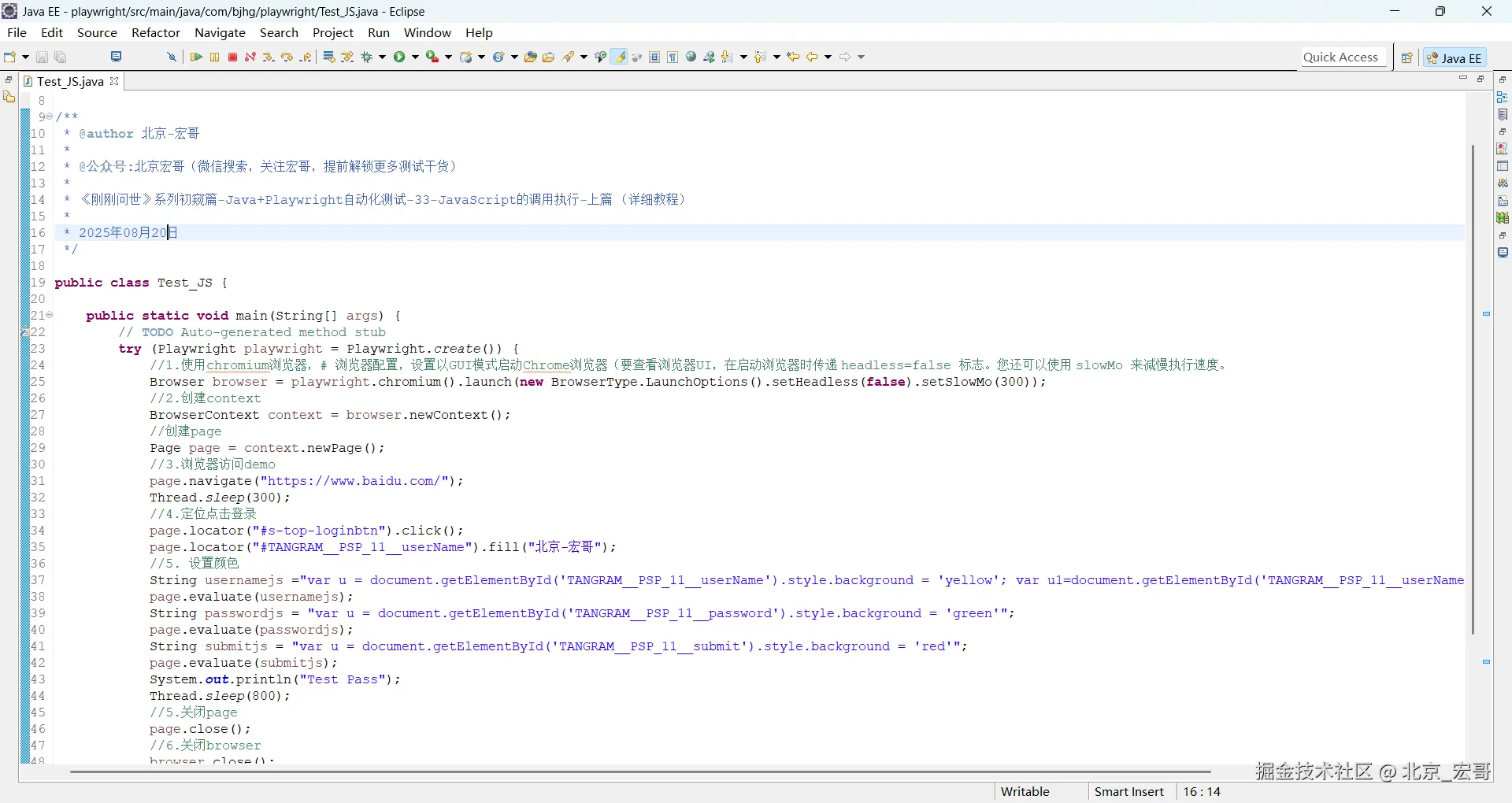Image resolution: width=1512 pixels, height=803 pixels.
Task: Click the Step Return icon
Action: [306, 57]
